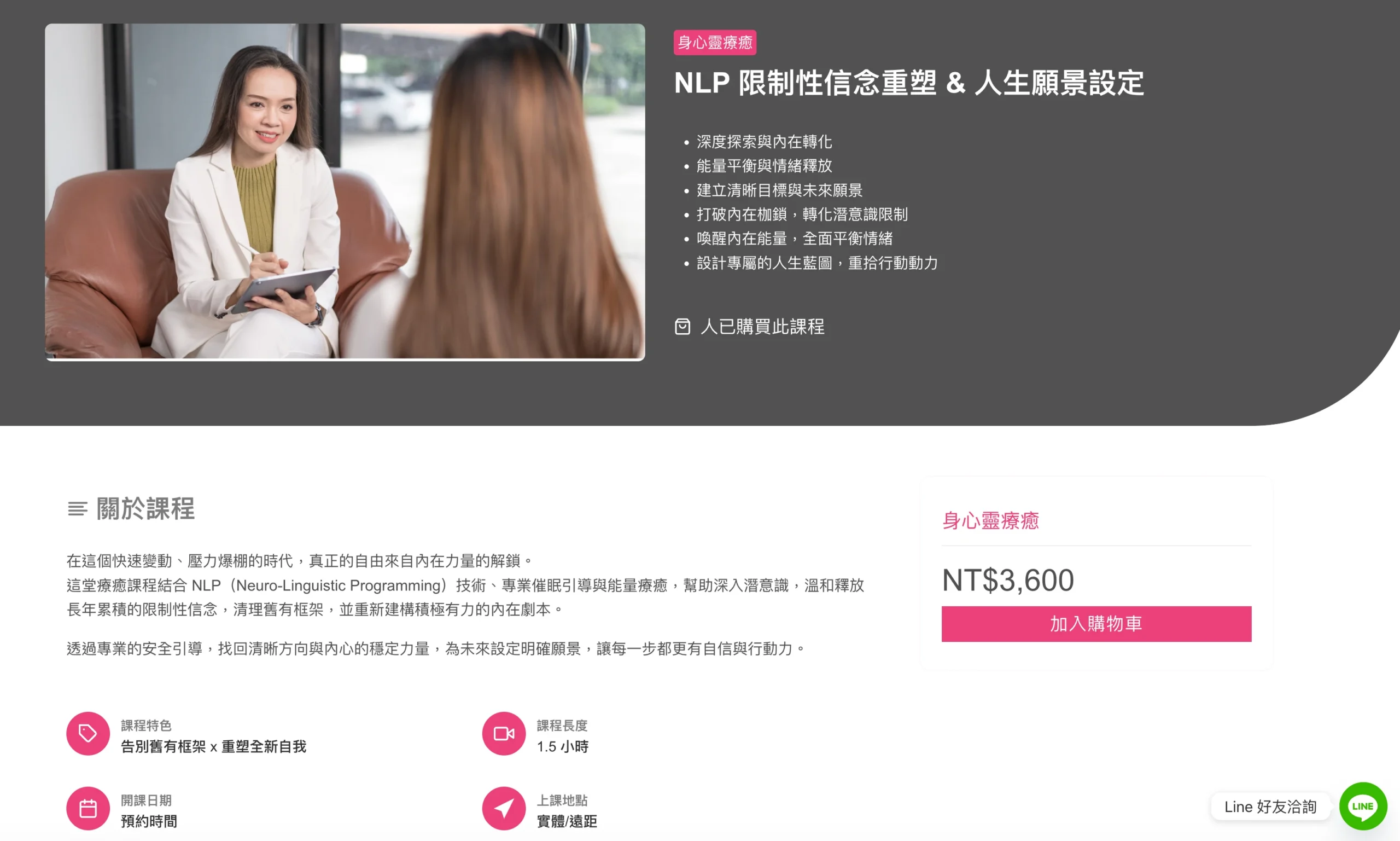Click the 1.5 小時 course length value
Image resolution: width=1400 pixels, height=841 pixels.
tap(562, 746)
